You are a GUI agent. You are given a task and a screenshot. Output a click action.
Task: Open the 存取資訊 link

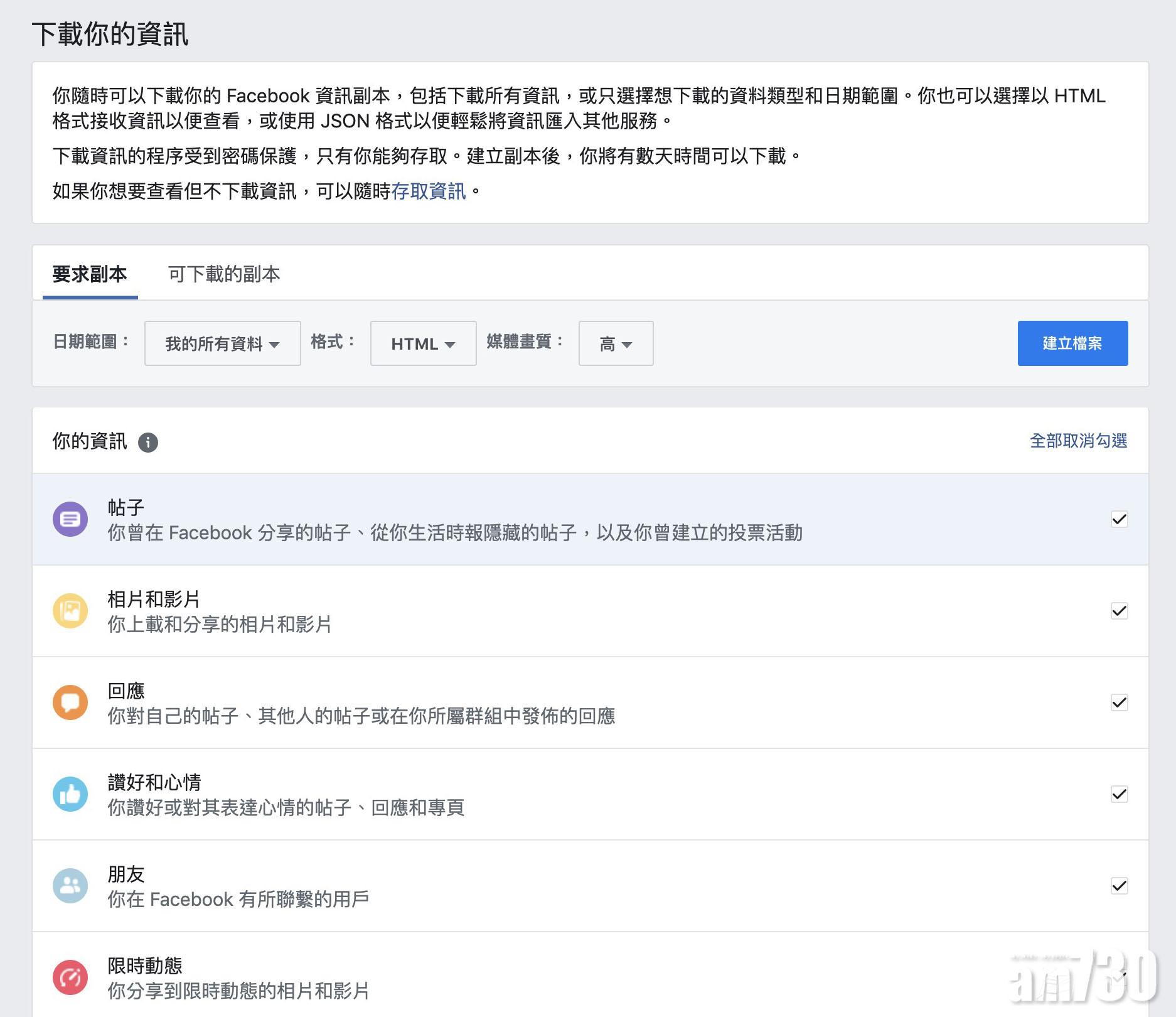pos(429,191)
